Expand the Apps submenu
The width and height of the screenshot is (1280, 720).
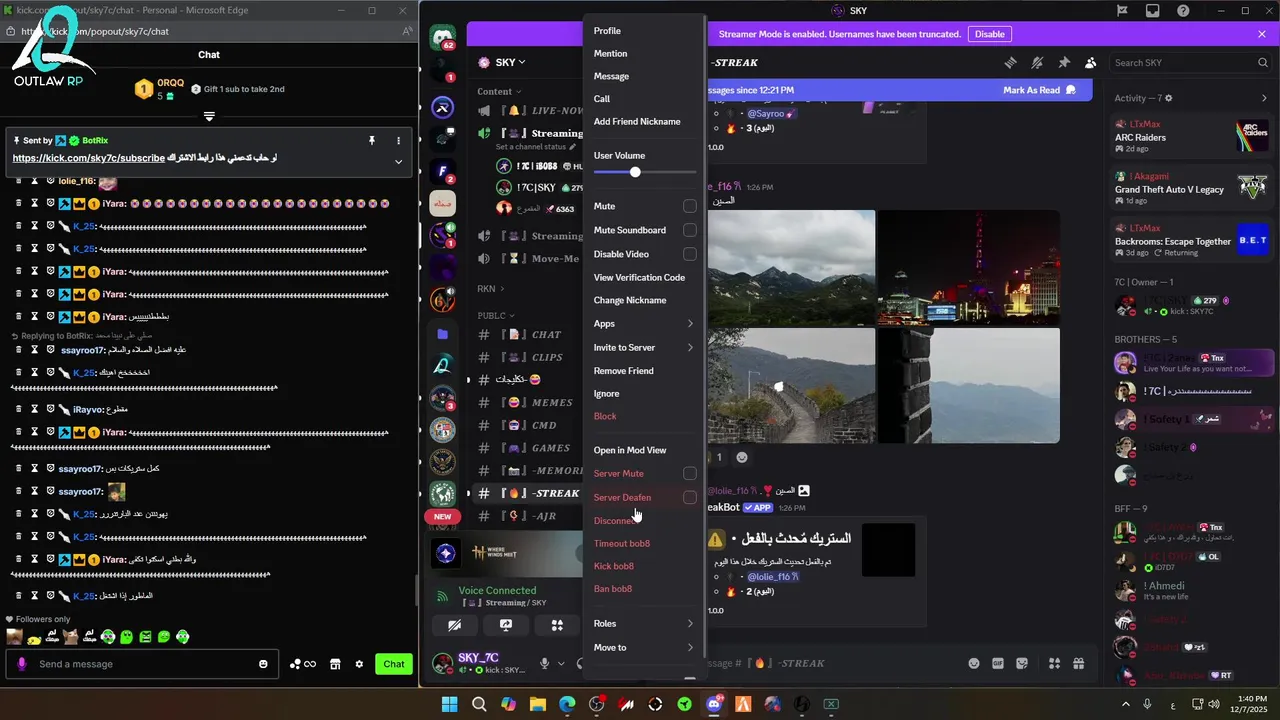click(x=644, y=323)
